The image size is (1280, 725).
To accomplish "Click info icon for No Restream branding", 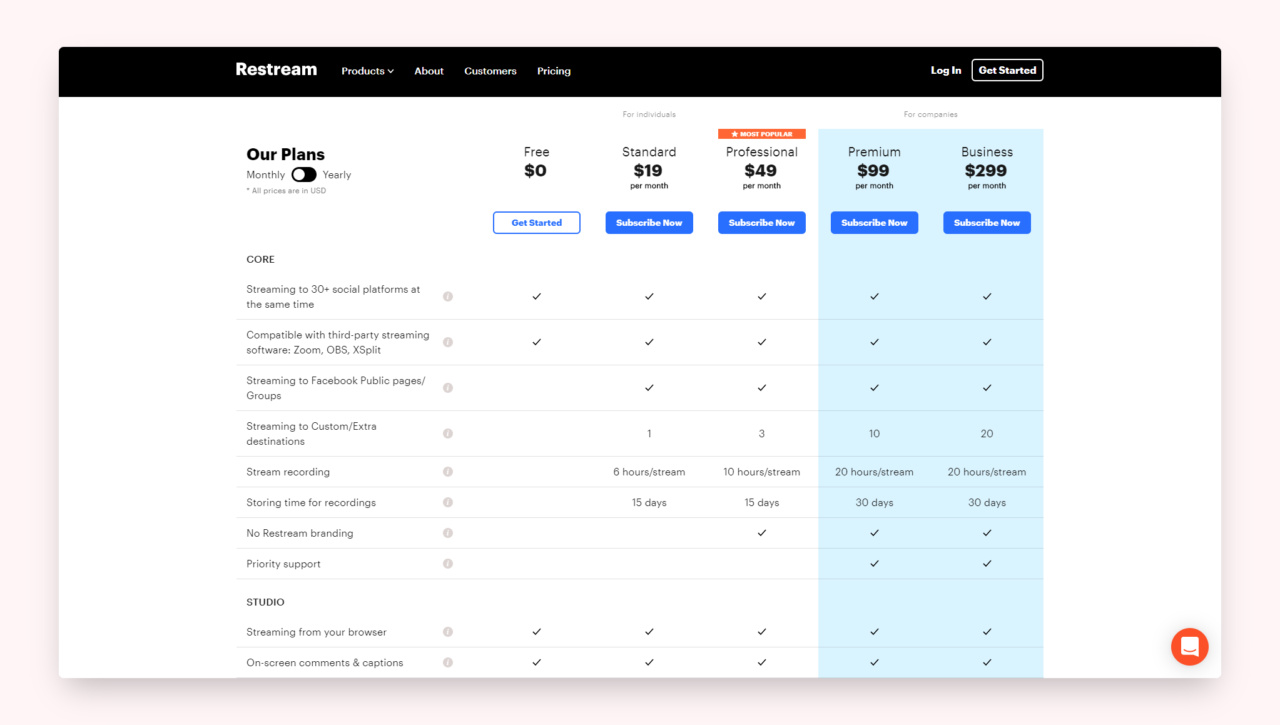I will (x=448, y=533).
